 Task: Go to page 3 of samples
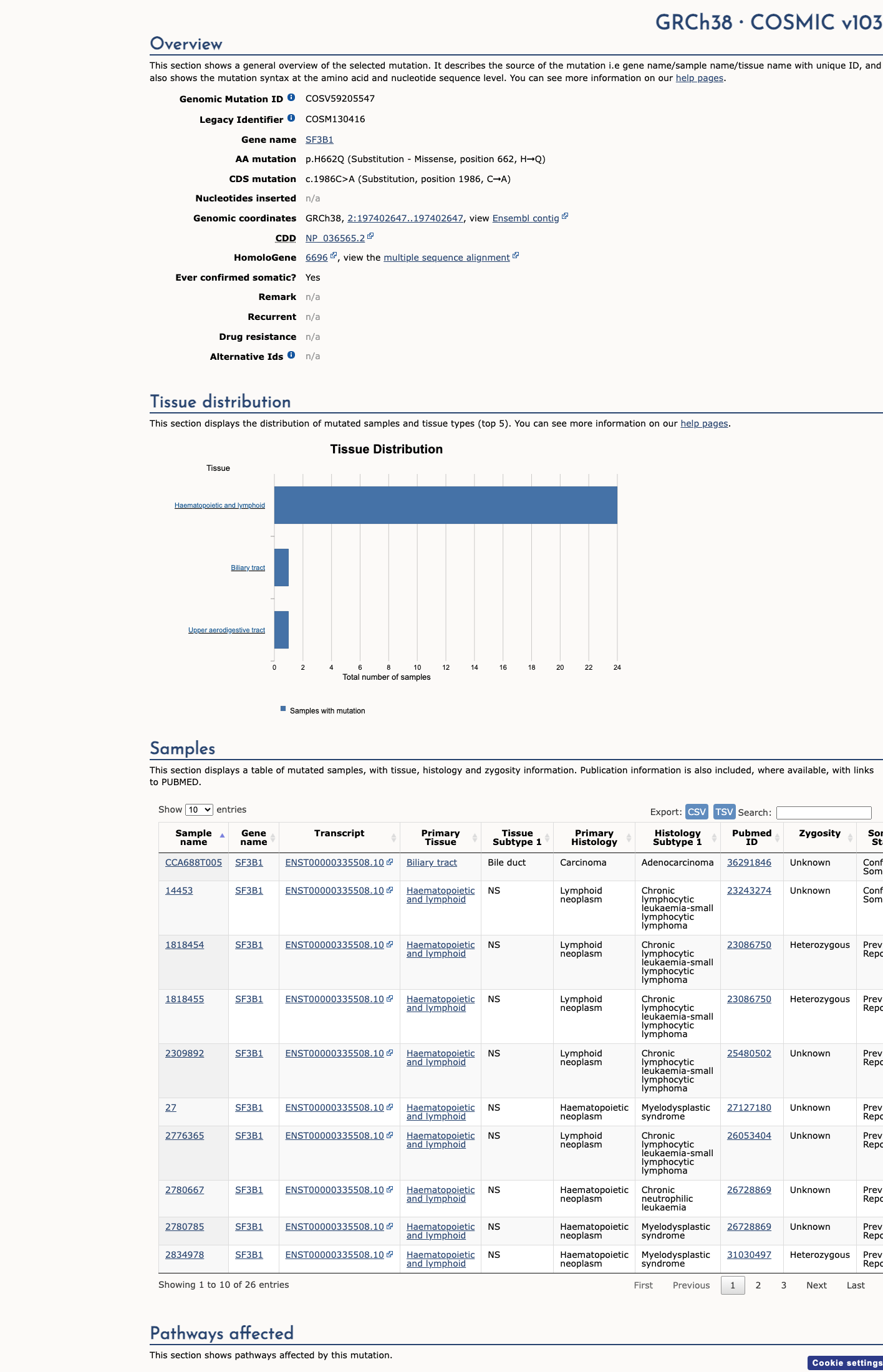coord(784,1285)
